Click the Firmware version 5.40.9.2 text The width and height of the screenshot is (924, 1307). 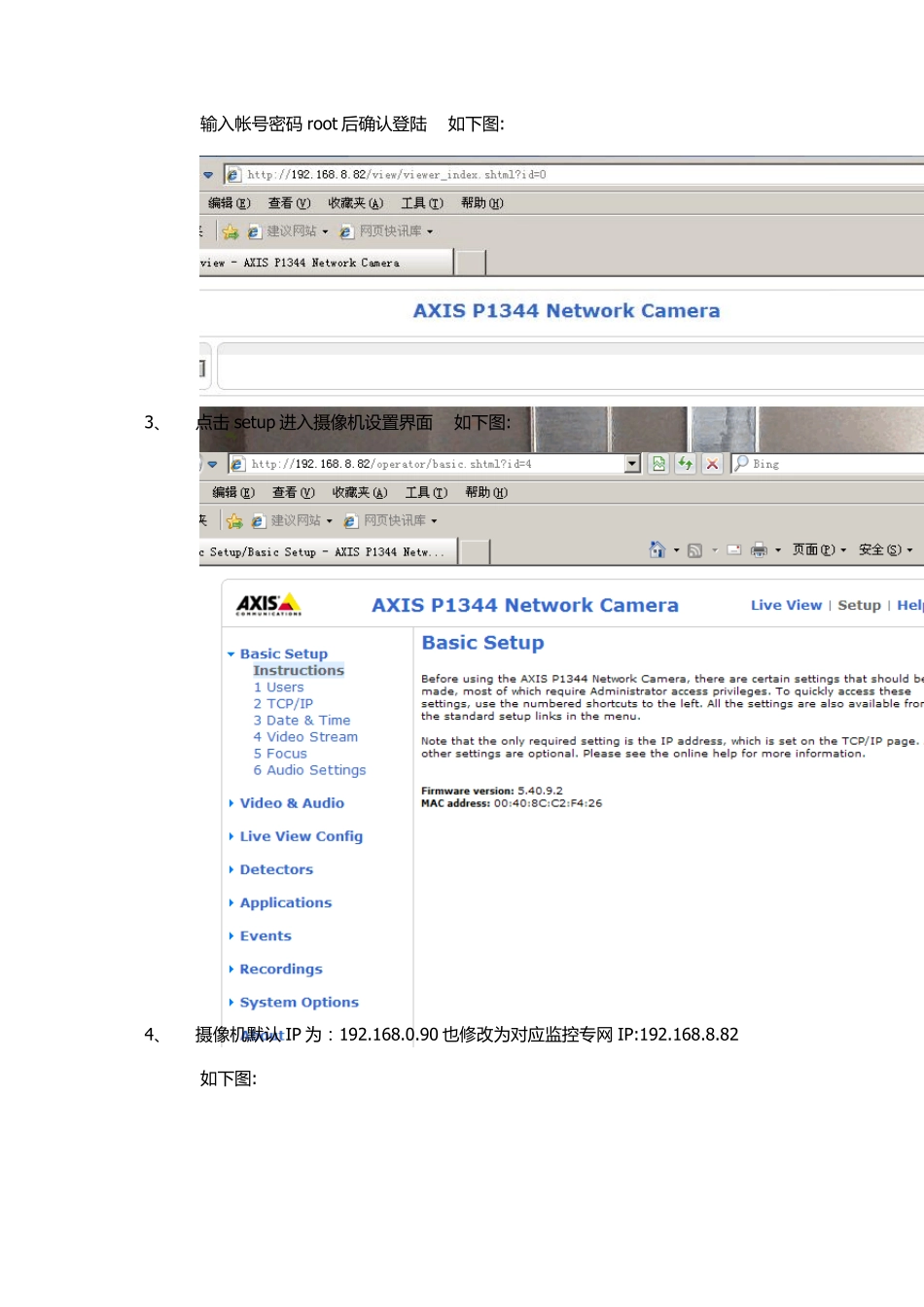click(492, 792)
